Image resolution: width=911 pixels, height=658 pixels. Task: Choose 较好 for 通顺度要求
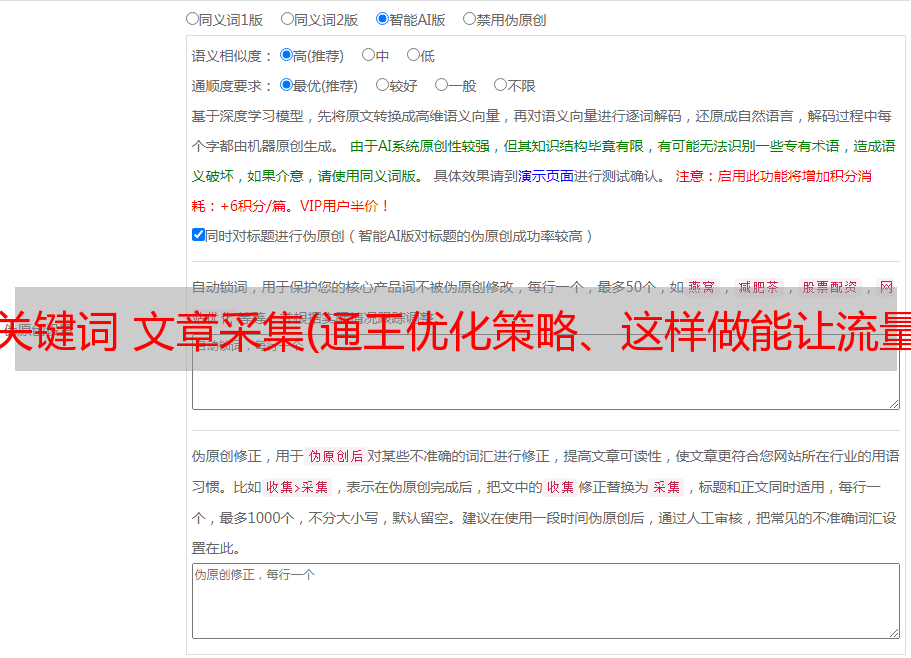(382, 85)
